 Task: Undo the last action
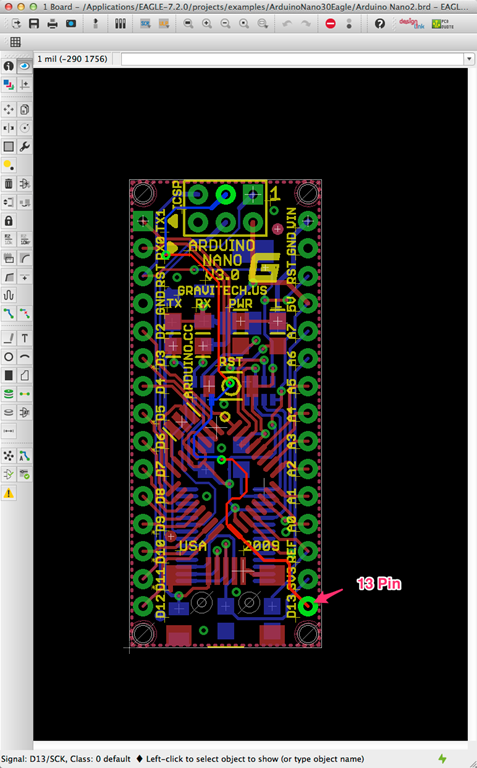pyautogui.click(x=287, y=24)
